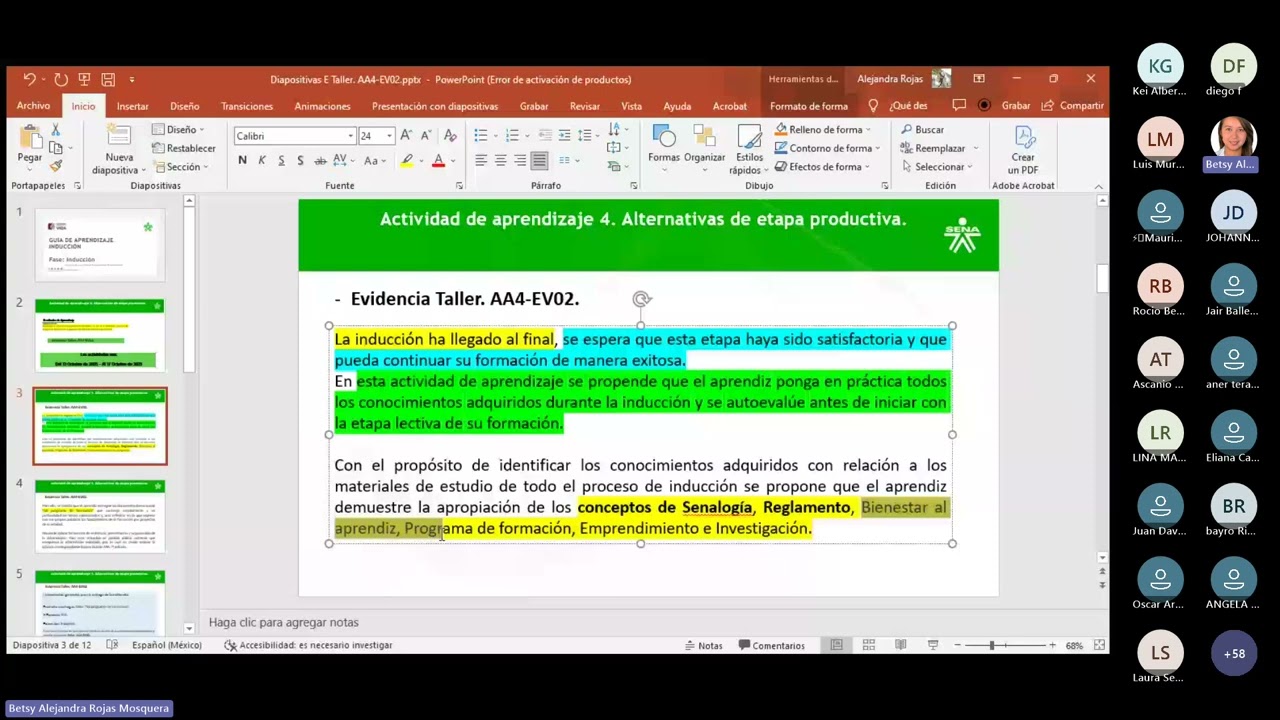The height and width of the screenshot is (720, 1280).
Task: Switch to the Insertar tab
Action: (132, 106)
